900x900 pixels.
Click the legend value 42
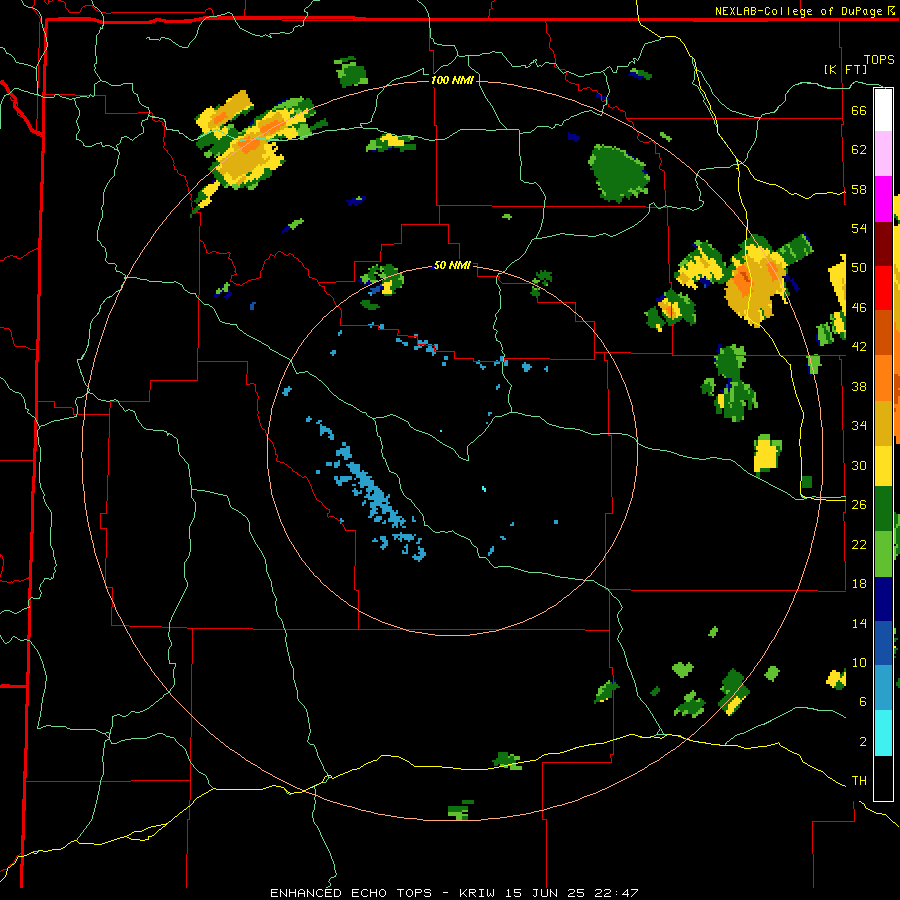point(859,347)
